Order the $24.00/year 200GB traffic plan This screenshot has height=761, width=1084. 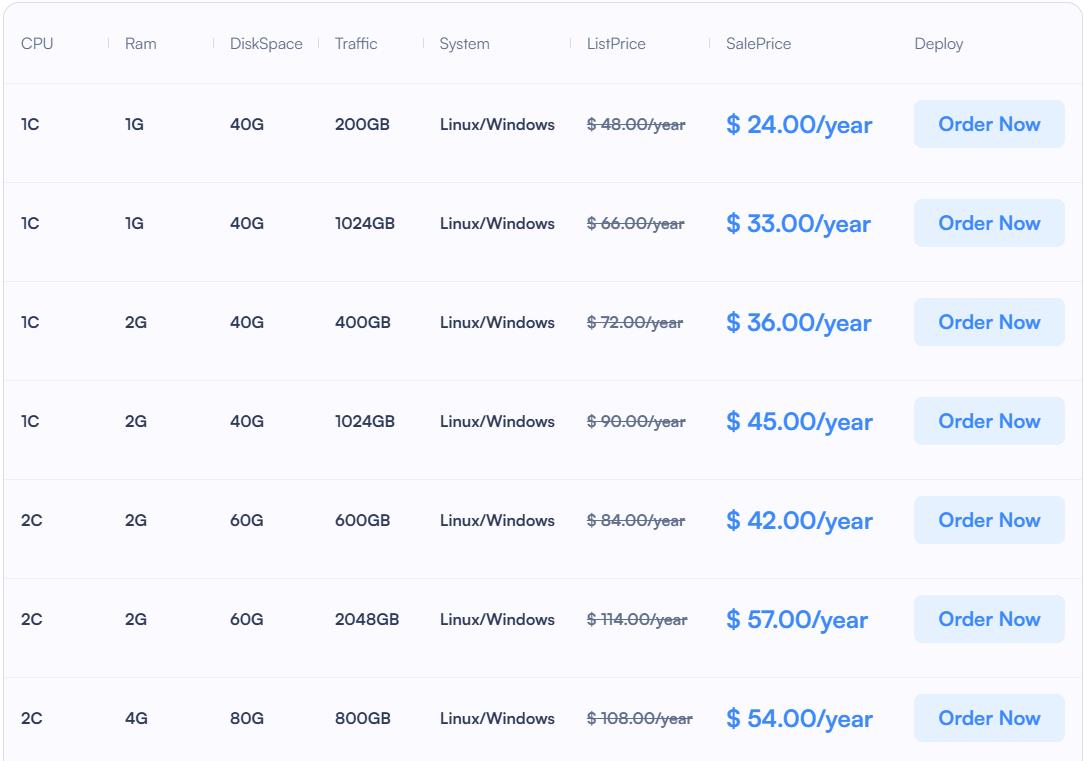989,124
